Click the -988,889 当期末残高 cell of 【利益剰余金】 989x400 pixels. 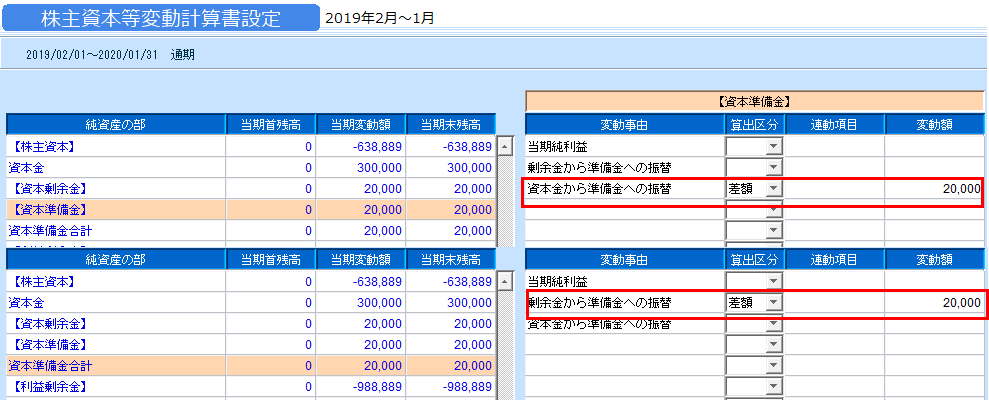click(451, 386)
